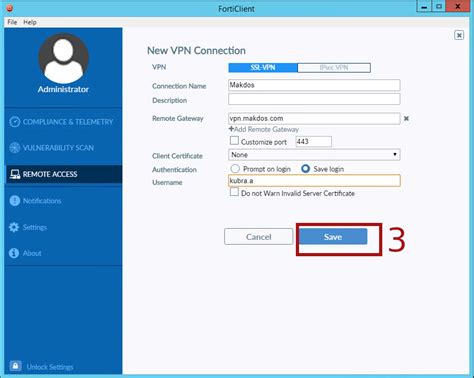Click the Username field with kubra.a
This screenshot has width=474, height=378.
[x=314, y=181]
